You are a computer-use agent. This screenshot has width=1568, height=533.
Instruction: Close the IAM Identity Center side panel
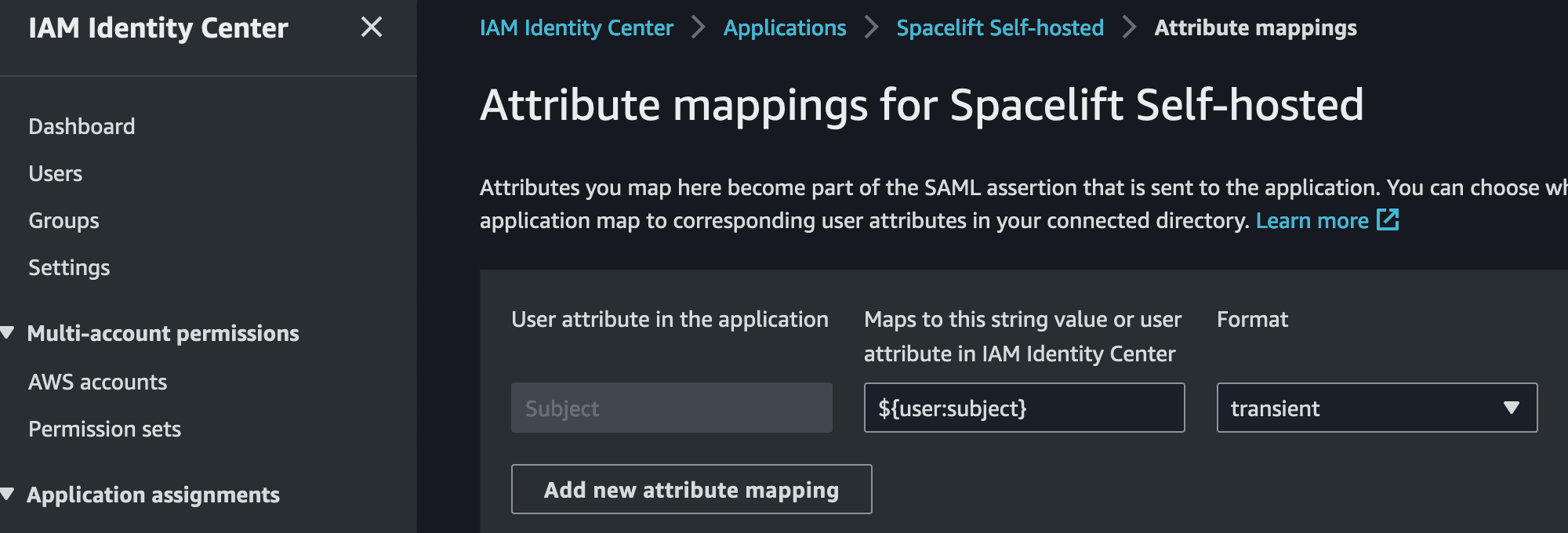point(372,27)
